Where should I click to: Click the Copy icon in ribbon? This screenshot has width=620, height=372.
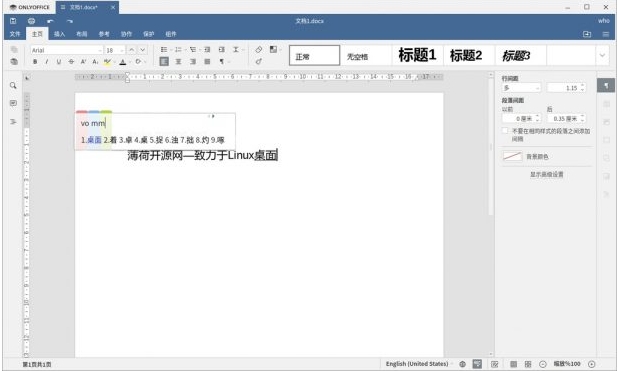[x=14, y=50]
